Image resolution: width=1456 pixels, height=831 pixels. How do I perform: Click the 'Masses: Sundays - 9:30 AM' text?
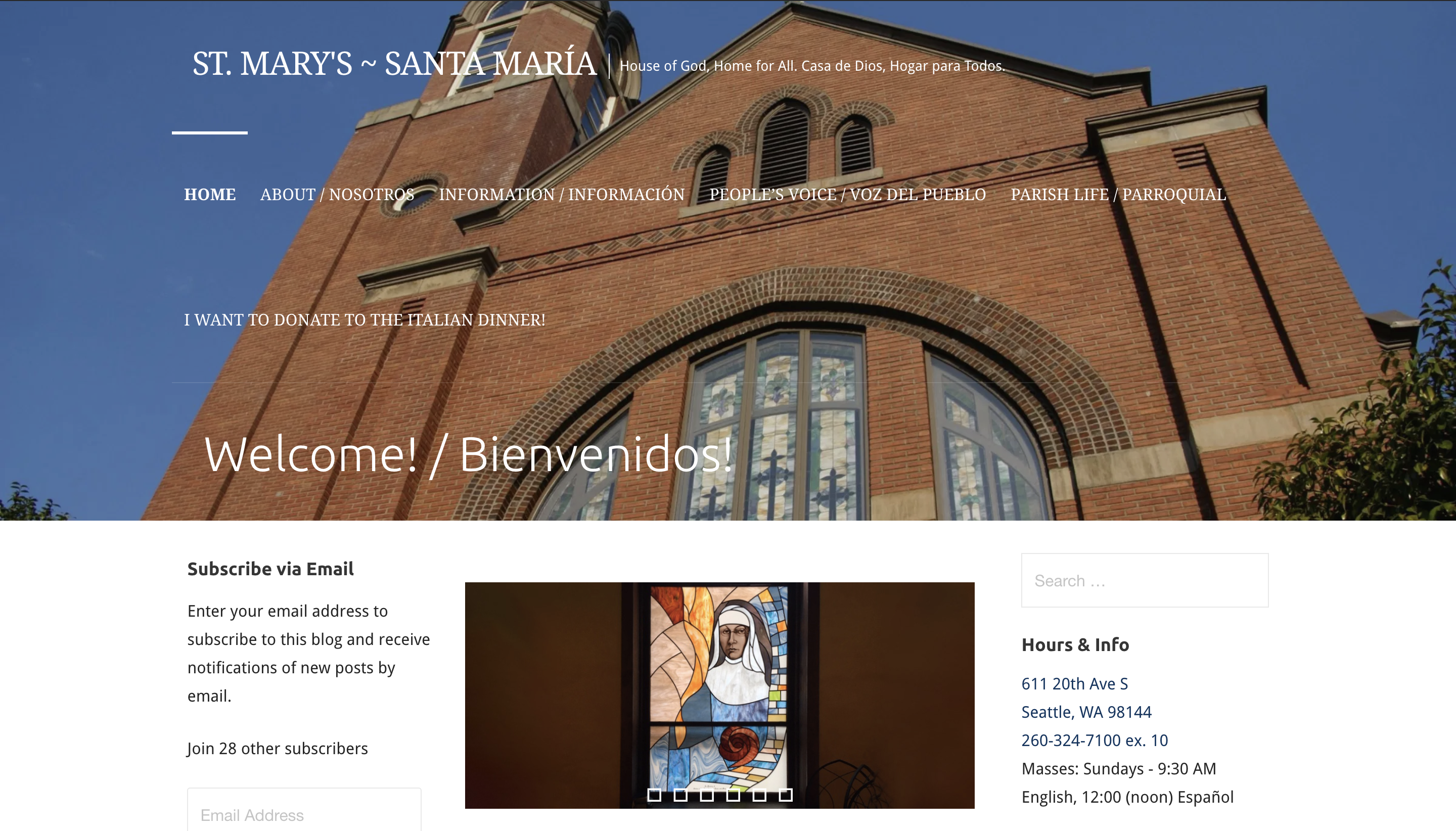point(1119,769)
